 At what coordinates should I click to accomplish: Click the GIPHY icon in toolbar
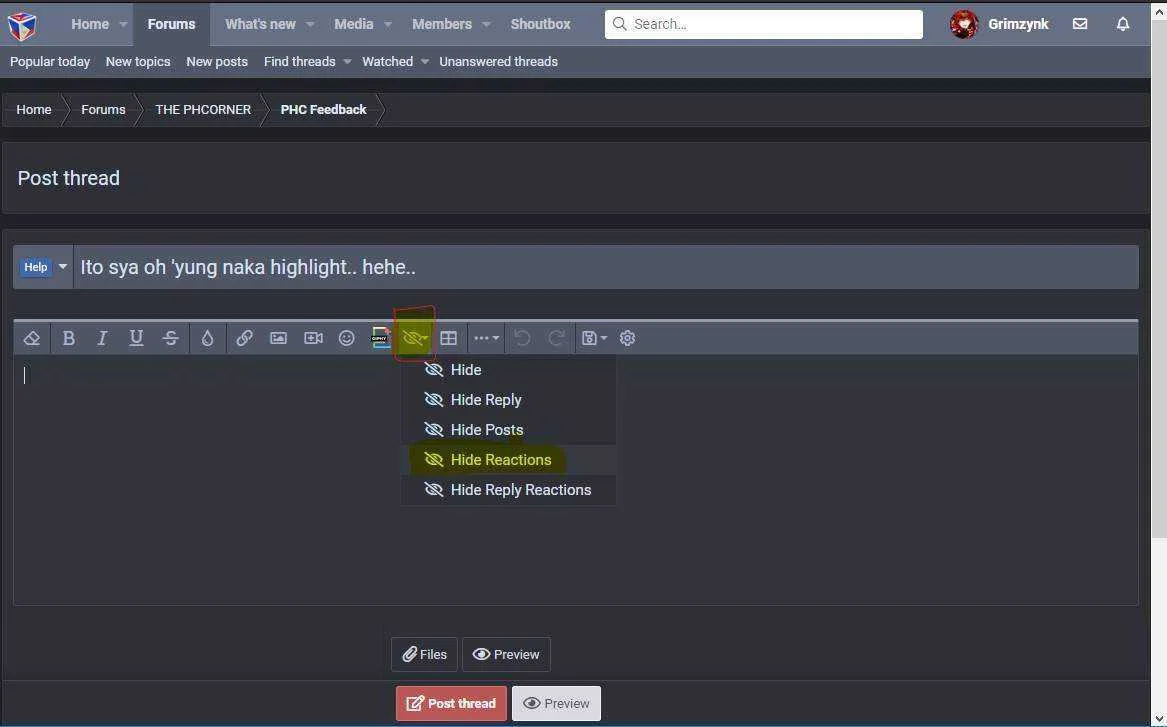click(380, 338)
